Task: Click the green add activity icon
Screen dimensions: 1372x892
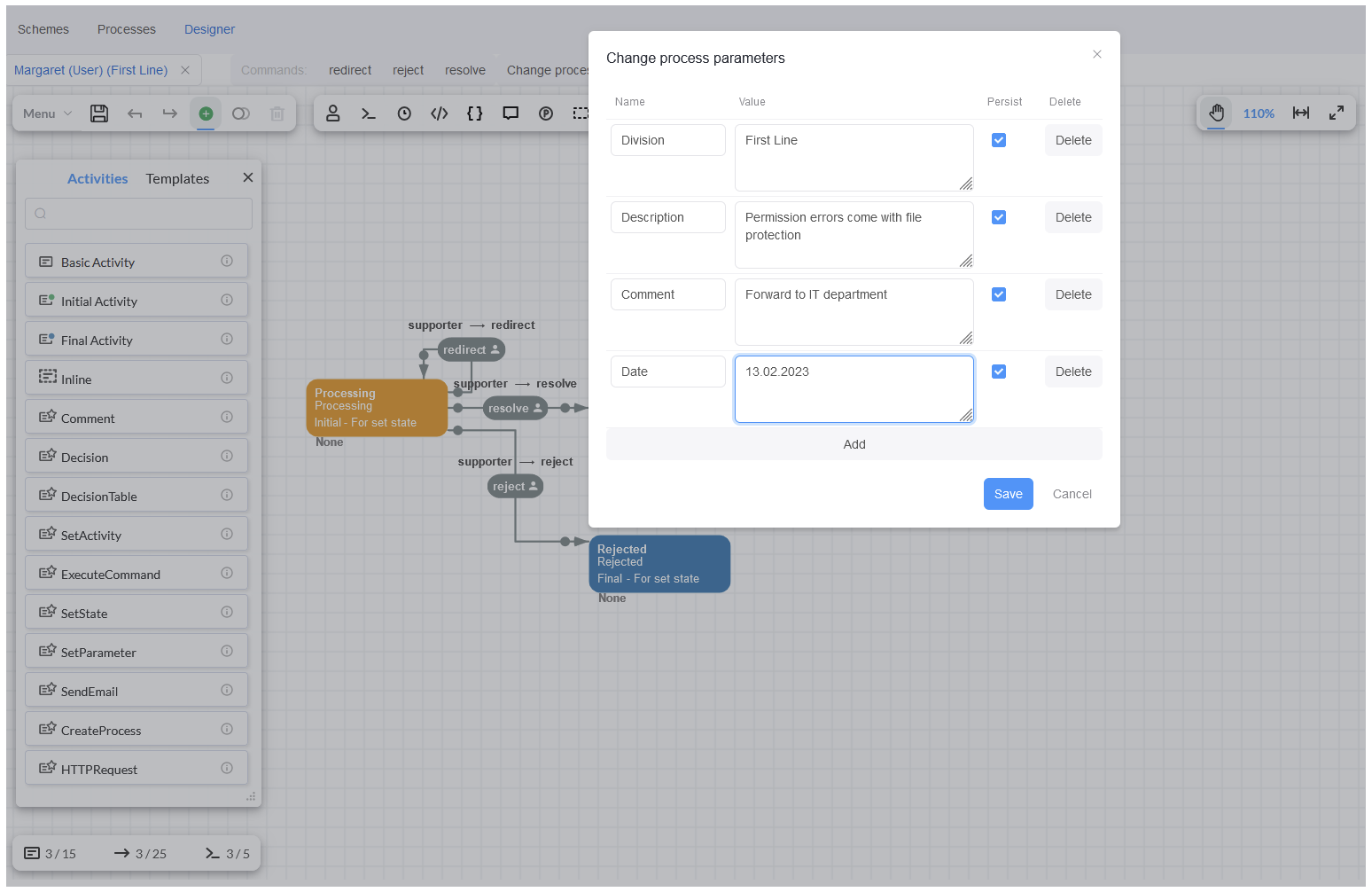Action: [x=206, y=113]
